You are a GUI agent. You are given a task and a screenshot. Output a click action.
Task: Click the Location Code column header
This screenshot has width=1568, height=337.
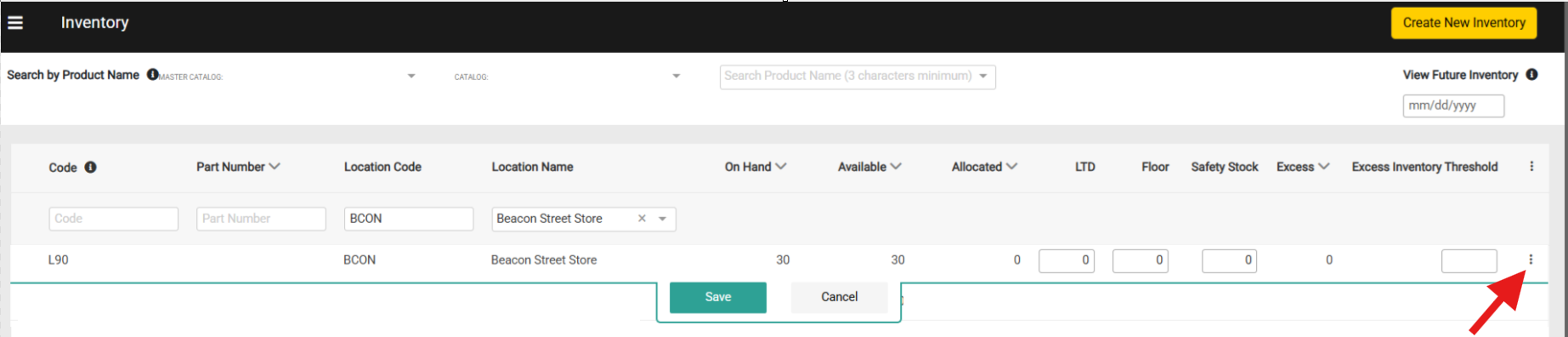(382, 167)
